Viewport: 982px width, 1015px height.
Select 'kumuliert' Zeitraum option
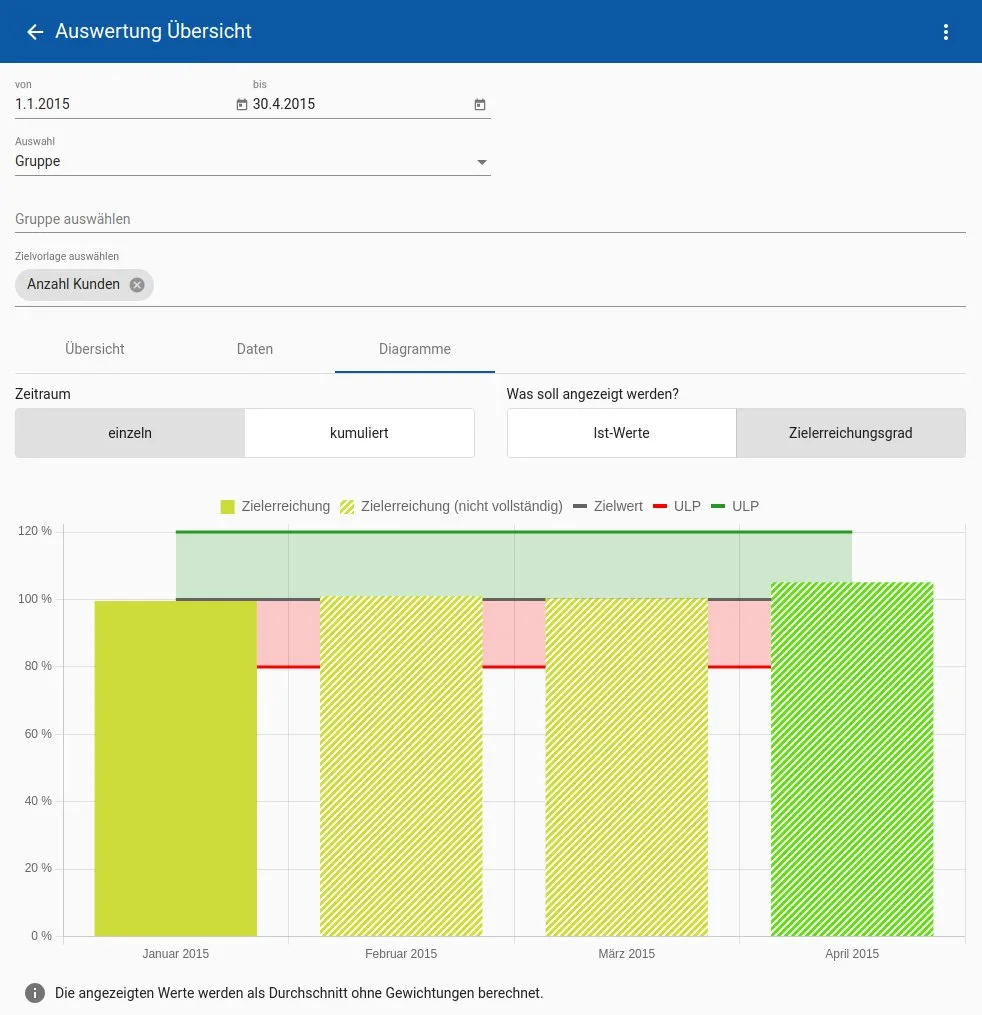pyautogui.click(x=359, y=433)
